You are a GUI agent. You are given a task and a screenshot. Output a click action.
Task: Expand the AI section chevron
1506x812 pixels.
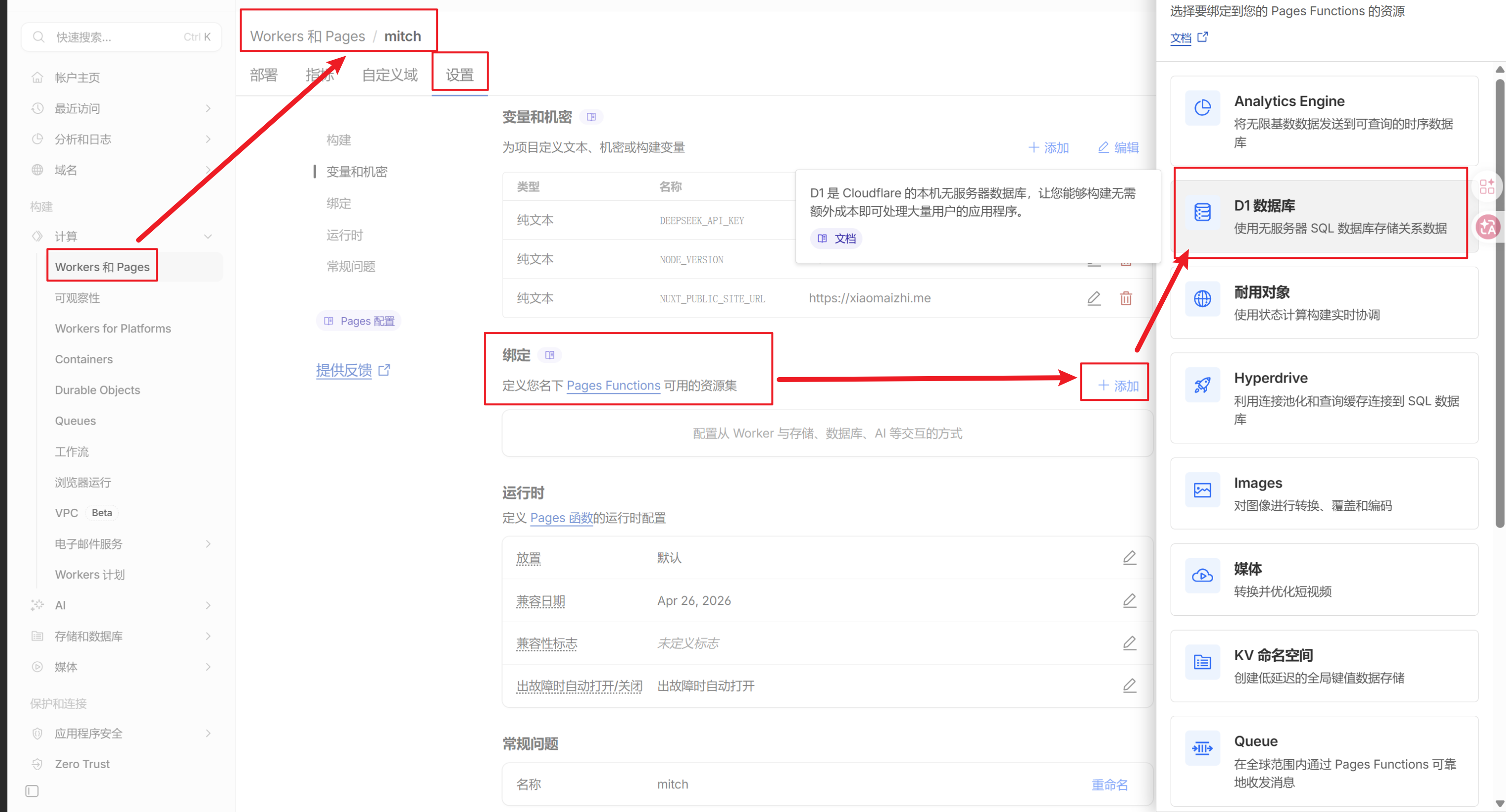point(208,605)
